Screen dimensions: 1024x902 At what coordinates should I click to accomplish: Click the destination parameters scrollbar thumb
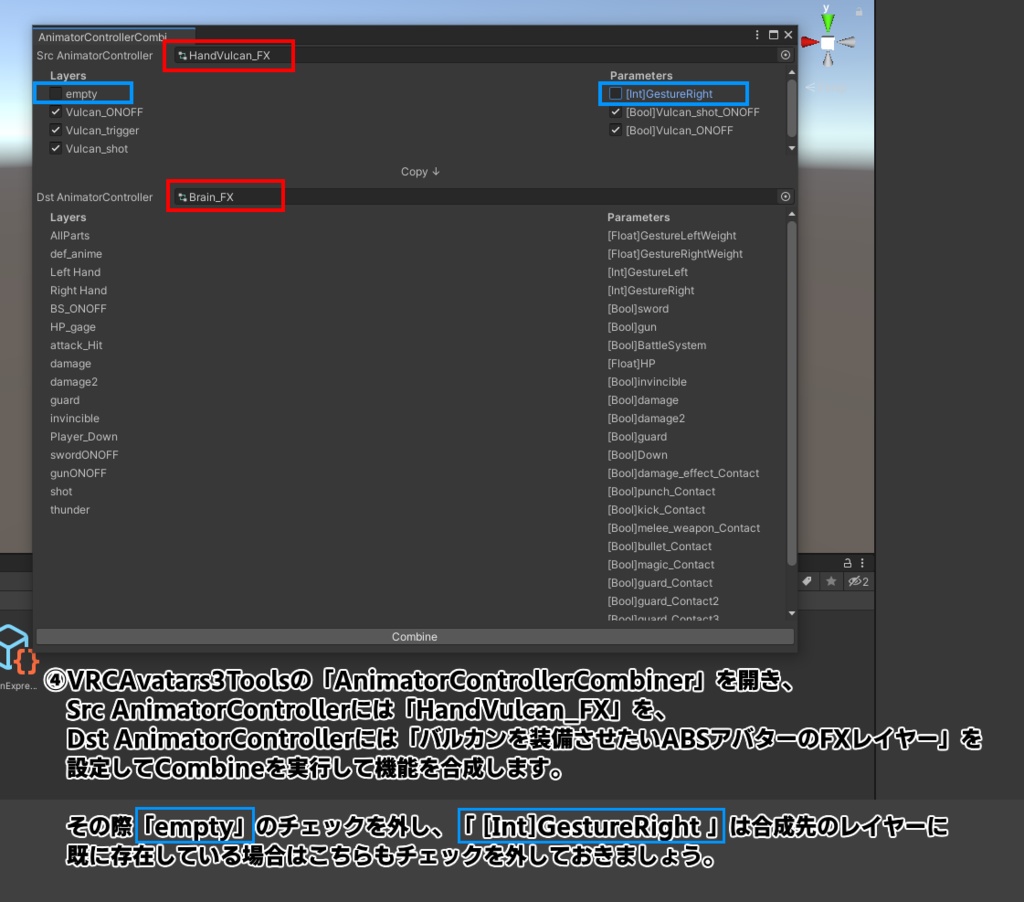tap(792, 393)
